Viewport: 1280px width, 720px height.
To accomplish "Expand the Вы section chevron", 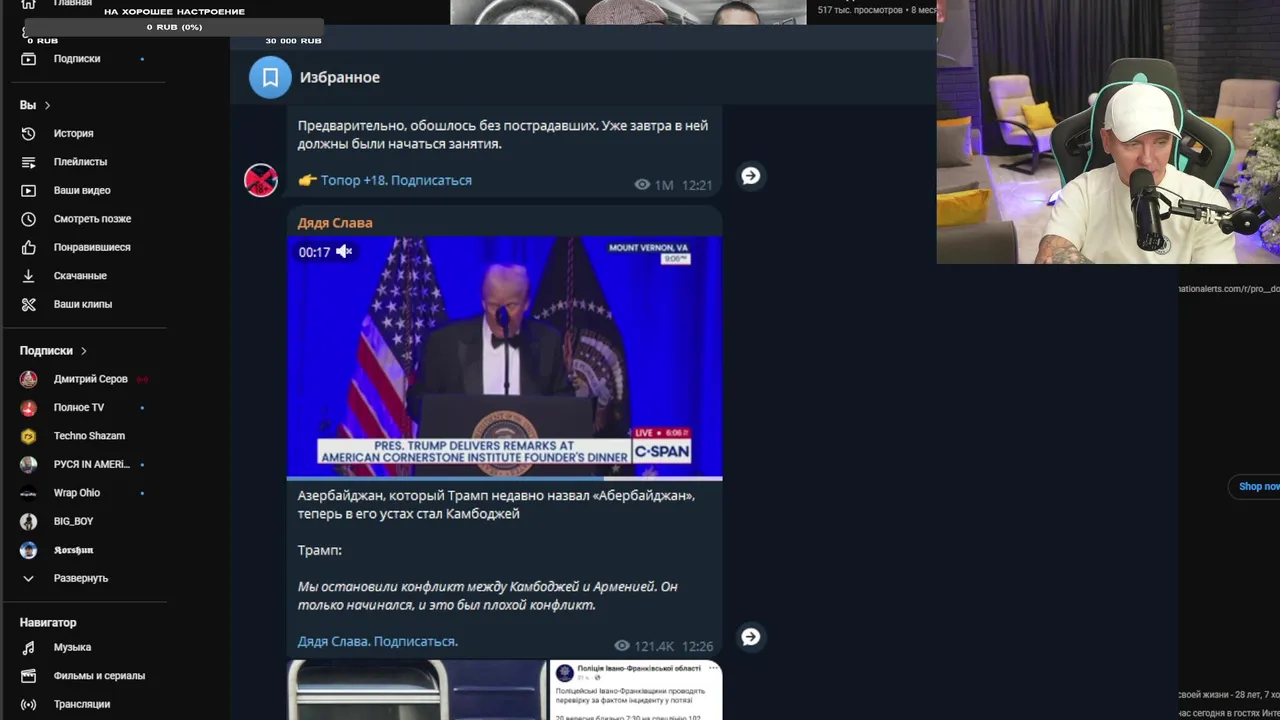I will (47, 105).
